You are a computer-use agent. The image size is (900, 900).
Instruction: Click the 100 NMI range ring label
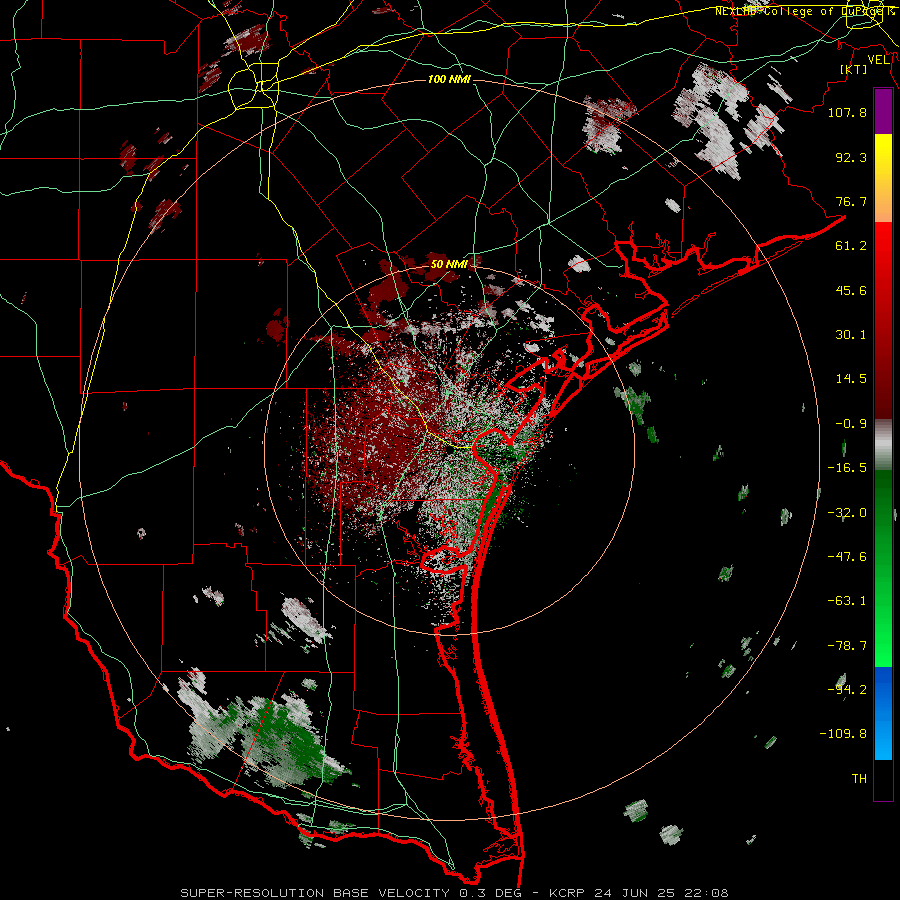(x=449, y=79)
